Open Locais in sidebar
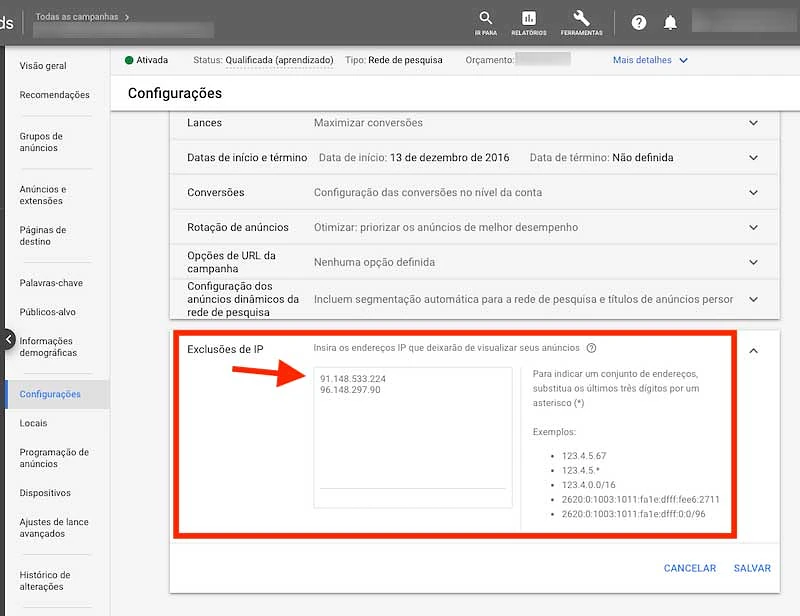The image size is (800, 616). point(33,423)
